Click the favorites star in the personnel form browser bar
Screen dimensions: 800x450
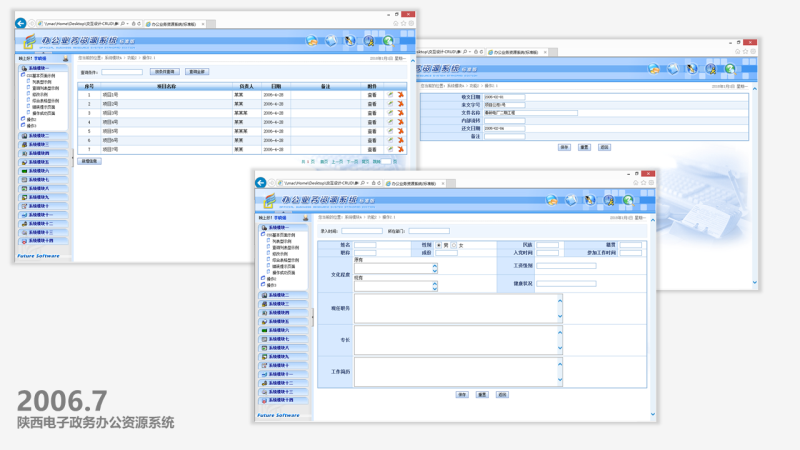[643, 183]
